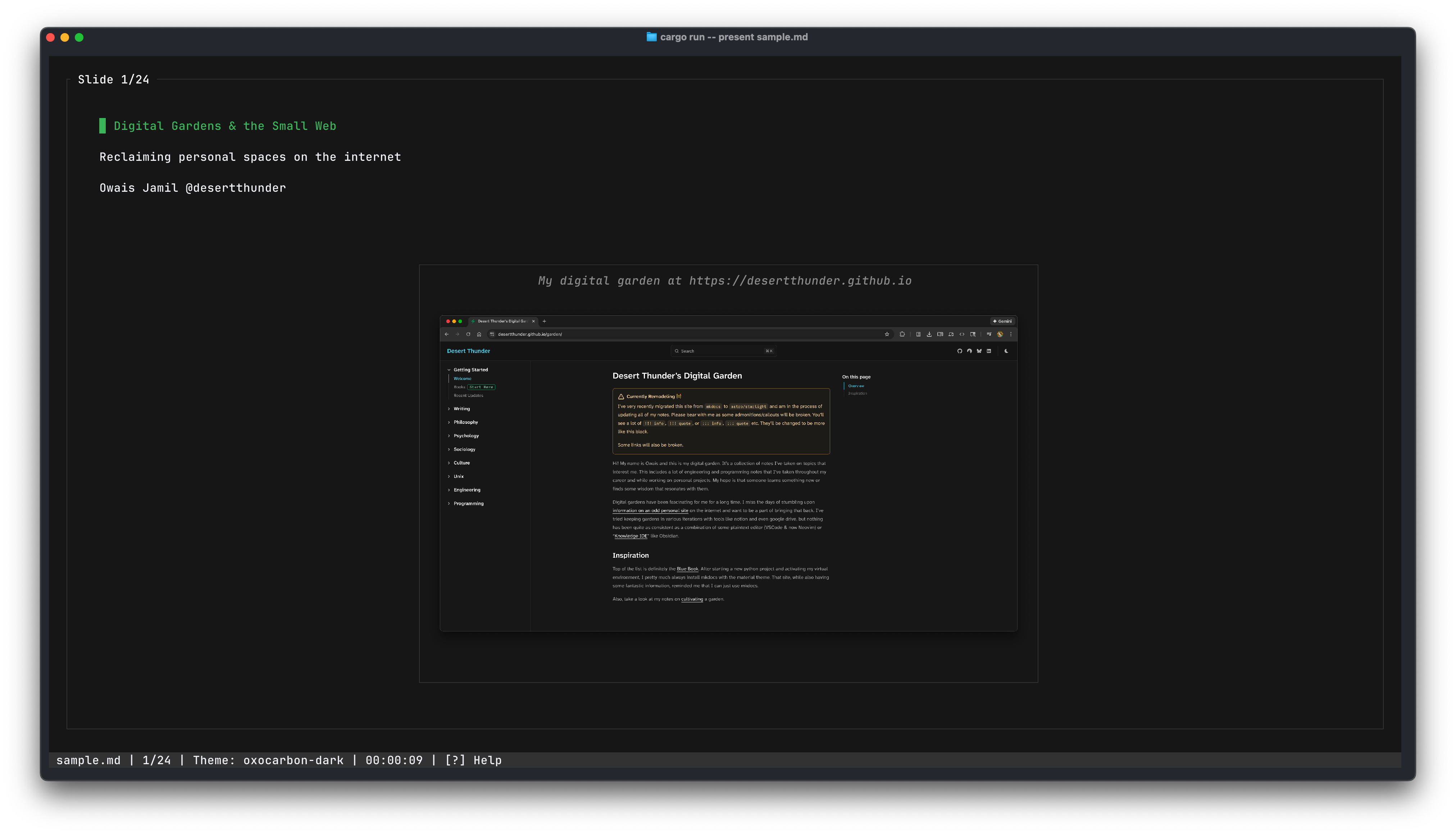This screenshot has width=1456, height=834.
Task: Click the Inspiration entry under On this page
Action: tap(857, 394)
